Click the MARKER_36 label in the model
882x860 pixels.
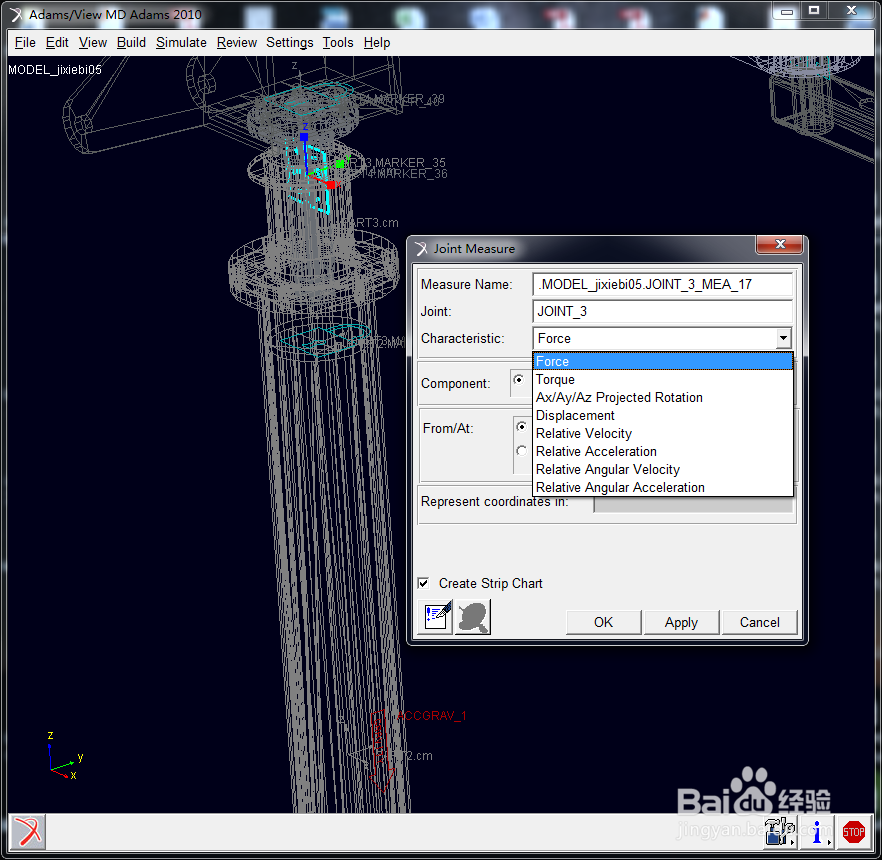[411, 174]
